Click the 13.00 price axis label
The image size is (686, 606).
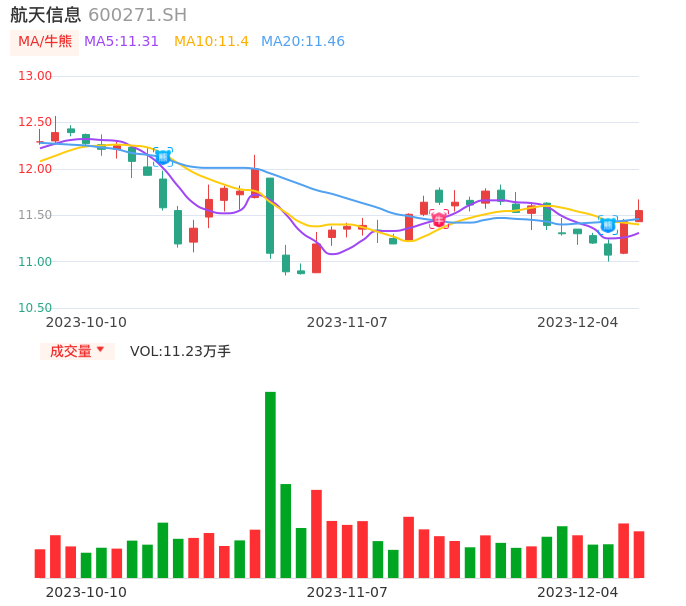click(35, 76)
